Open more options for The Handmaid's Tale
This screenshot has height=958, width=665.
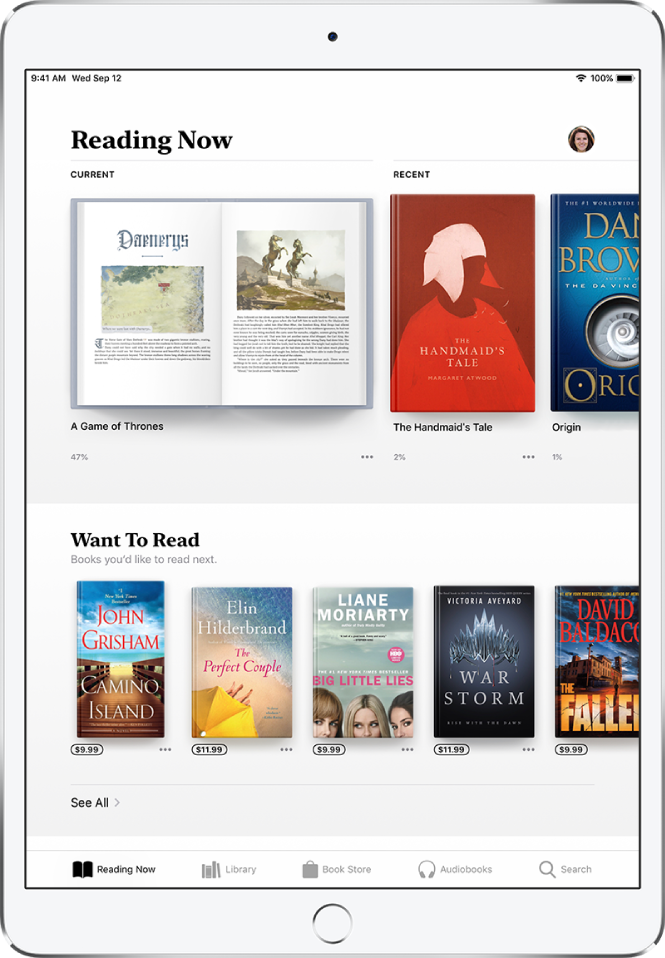(x=528, y=456)
